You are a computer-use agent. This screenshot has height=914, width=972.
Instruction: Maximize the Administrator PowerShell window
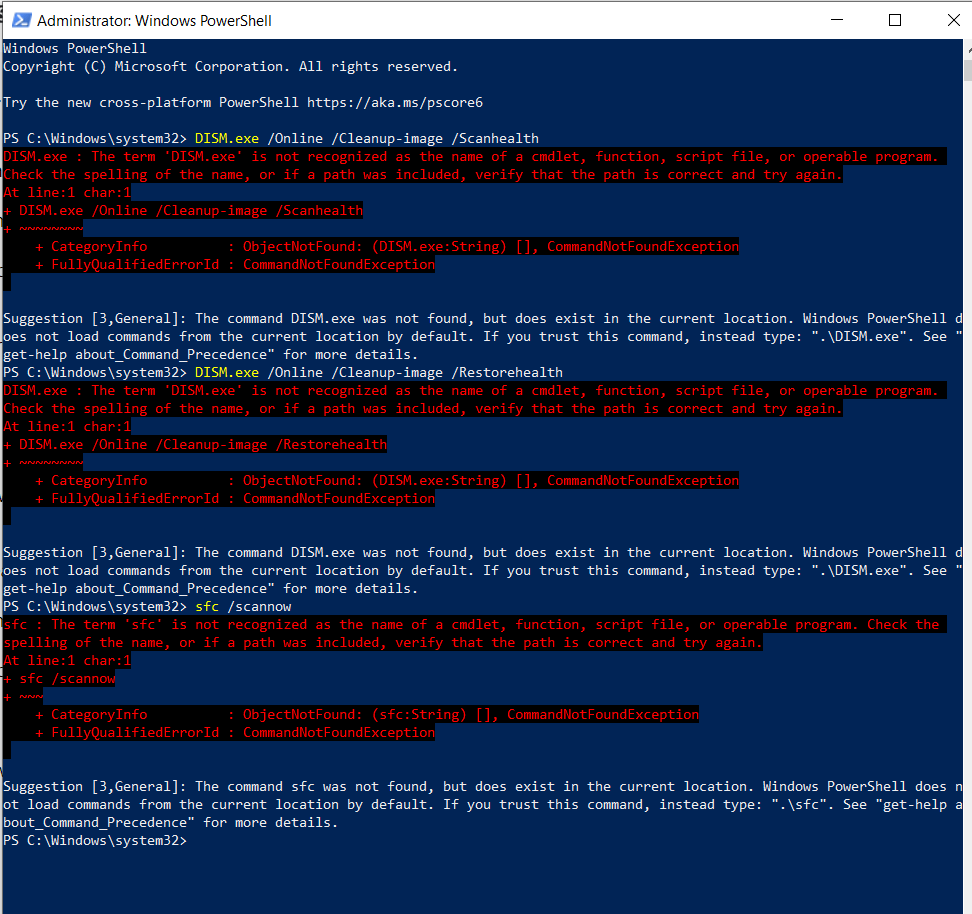click(895, 20)
